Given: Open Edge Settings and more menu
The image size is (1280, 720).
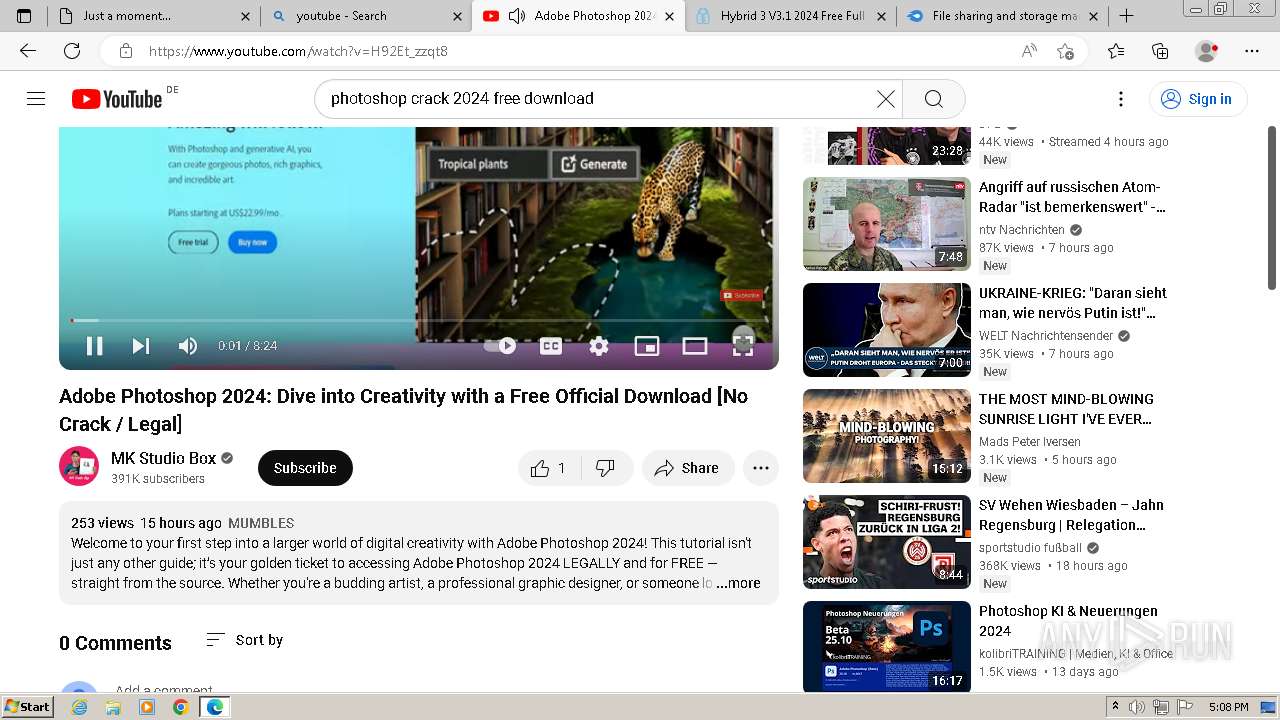Looking at the screenshot, I should (1252, 51).
